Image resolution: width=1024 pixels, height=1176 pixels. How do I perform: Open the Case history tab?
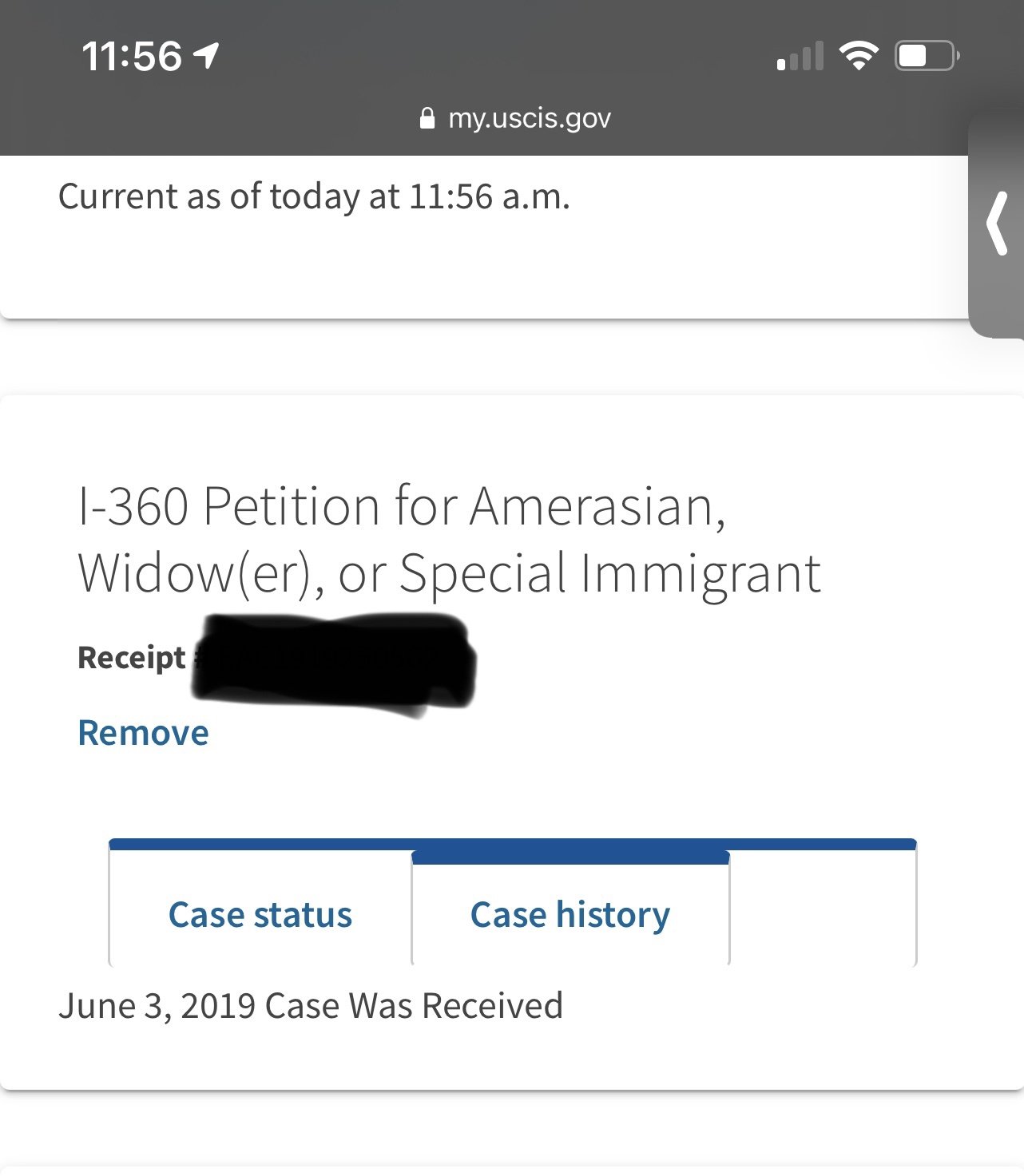point(570,914)
